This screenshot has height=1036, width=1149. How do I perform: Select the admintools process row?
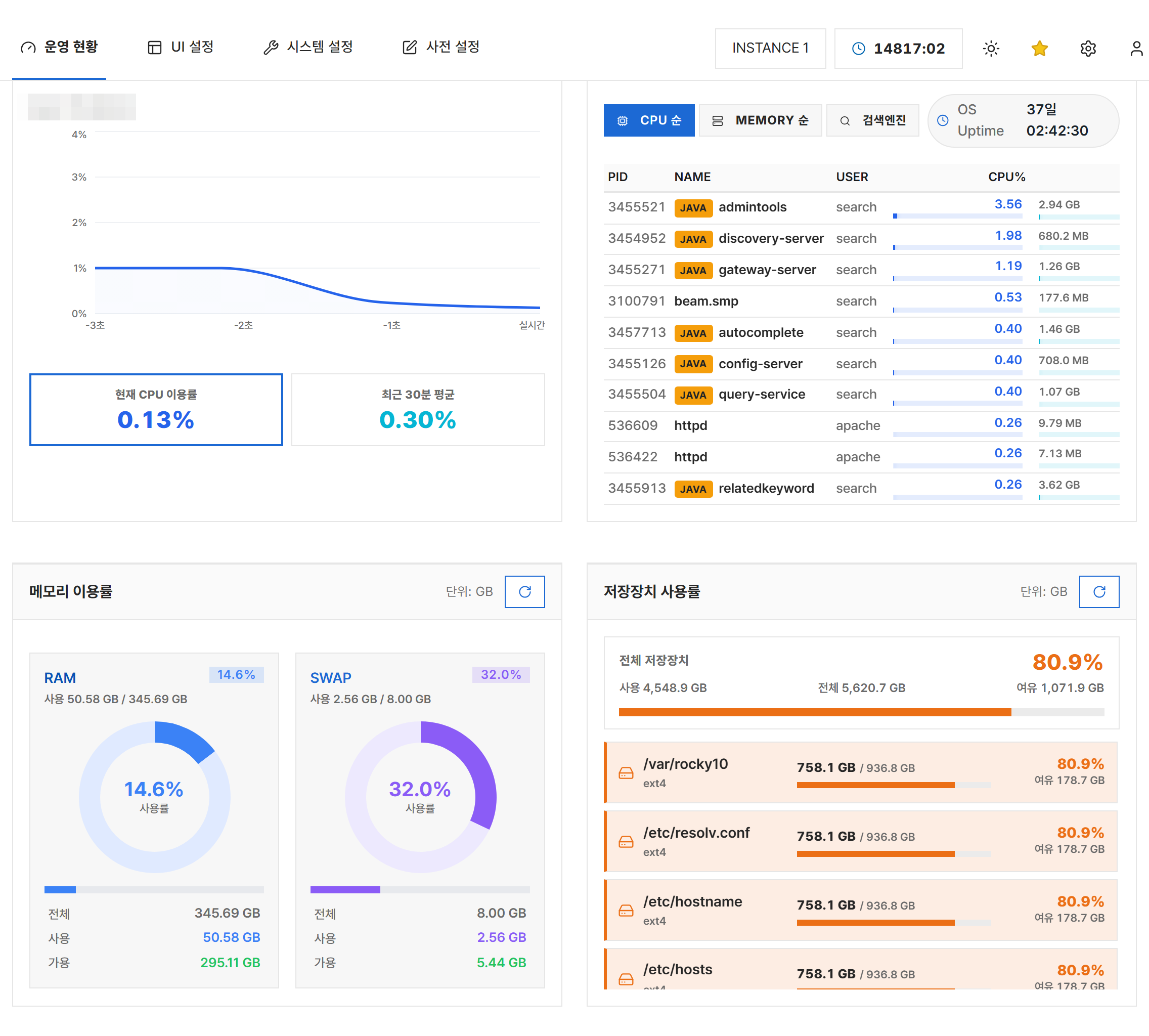861,208
